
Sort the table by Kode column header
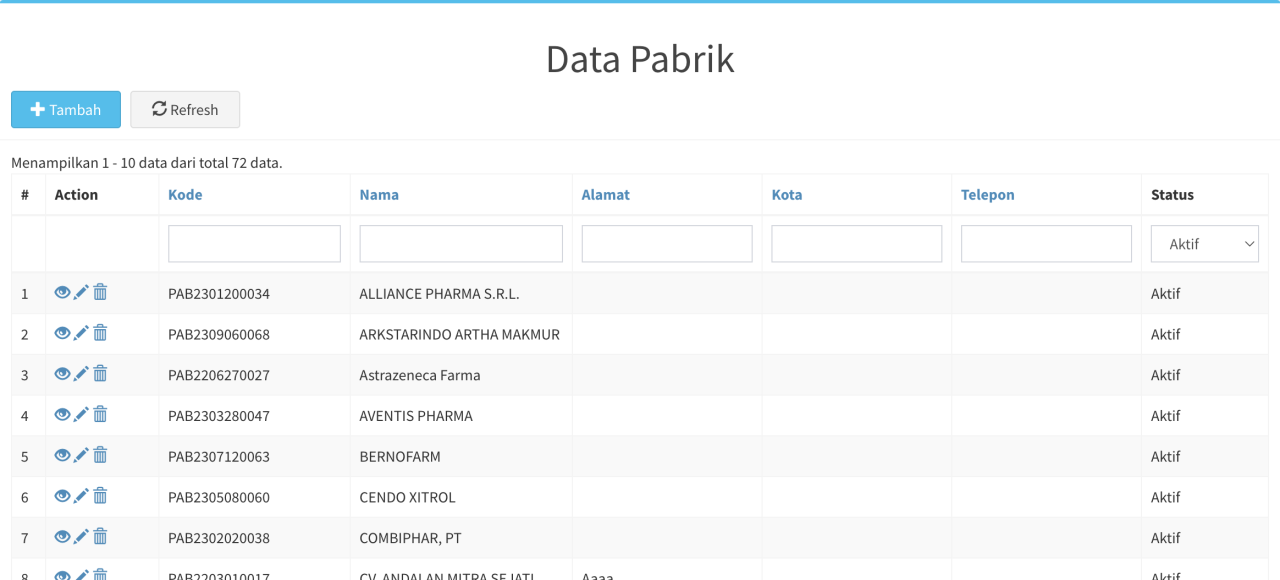[x=185, y=195]
